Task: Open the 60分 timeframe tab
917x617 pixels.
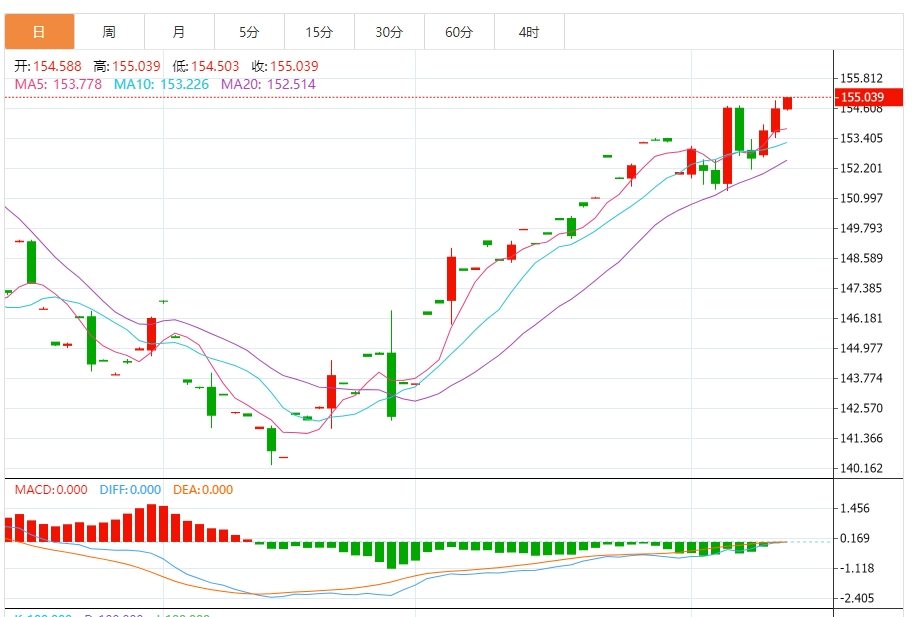Action: [x=459, y=32]
